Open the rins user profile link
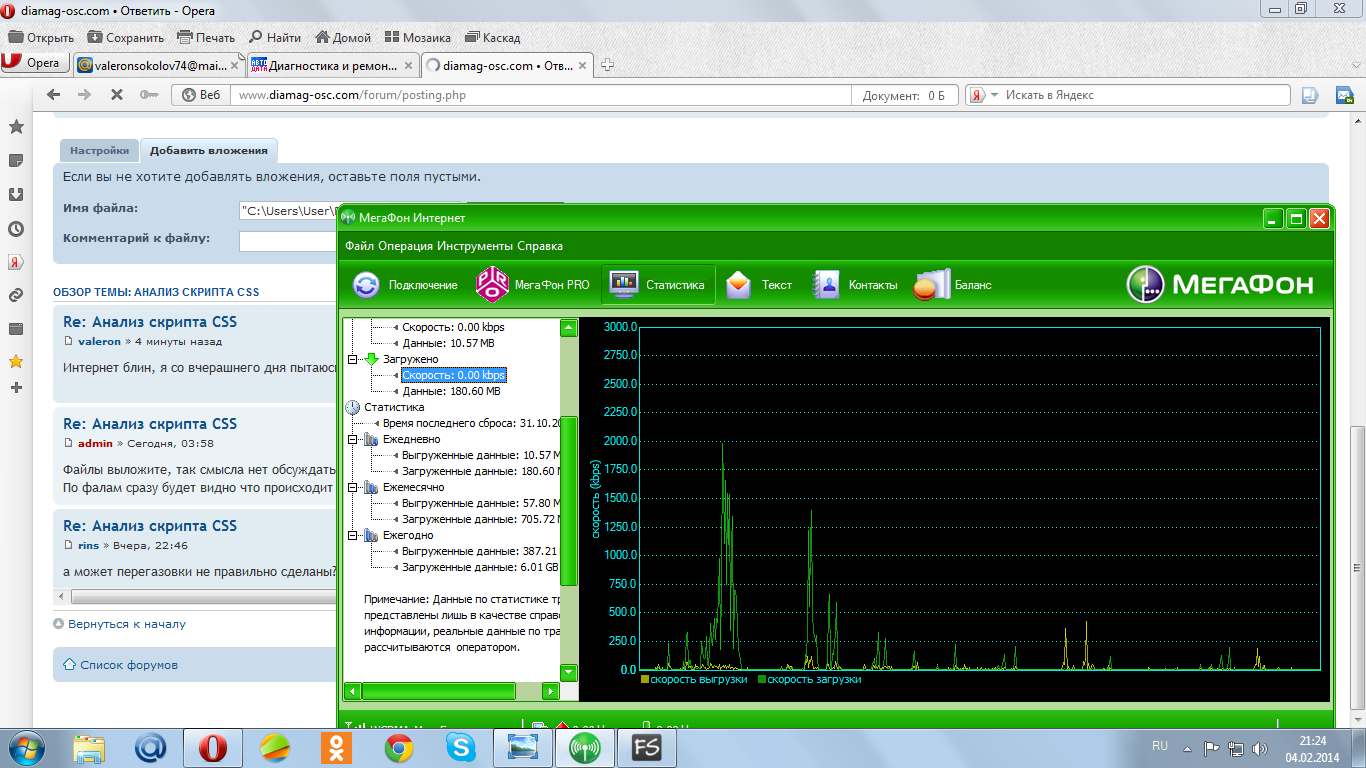This screenshot has height=768, width=1366. pyautogui.click(x=88, y=545)
